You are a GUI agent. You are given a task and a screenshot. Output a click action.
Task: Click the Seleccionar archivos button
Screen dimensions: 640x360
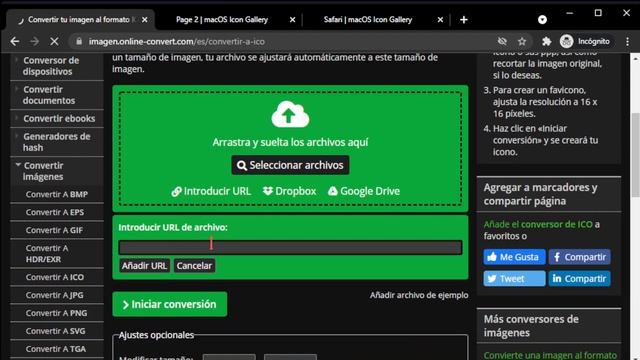point(290,165)
